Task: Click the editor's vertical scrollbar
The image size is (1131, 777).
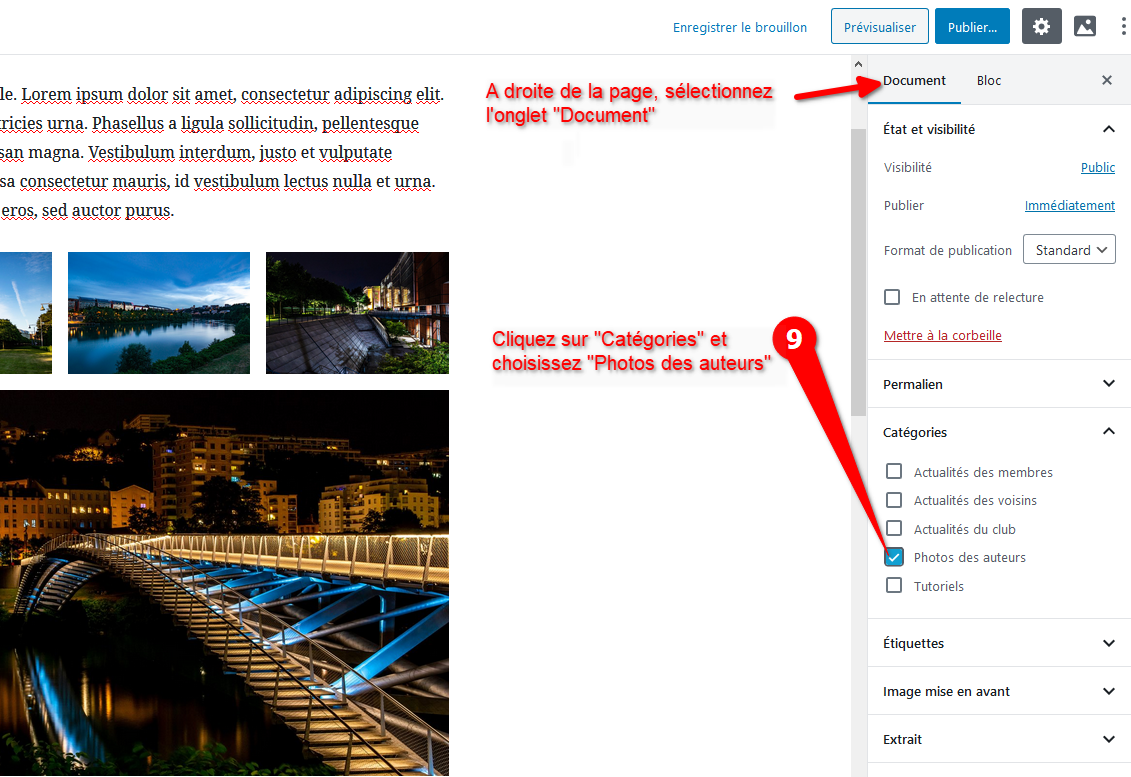Action: tap(858, 270)
